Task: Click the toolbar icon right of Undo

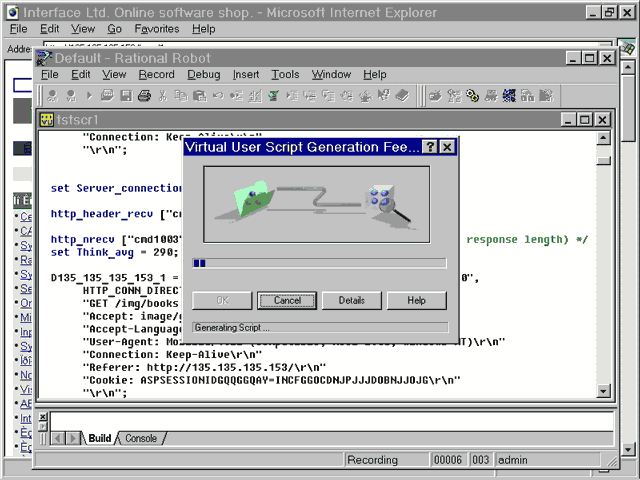Action: pos(236,96)
